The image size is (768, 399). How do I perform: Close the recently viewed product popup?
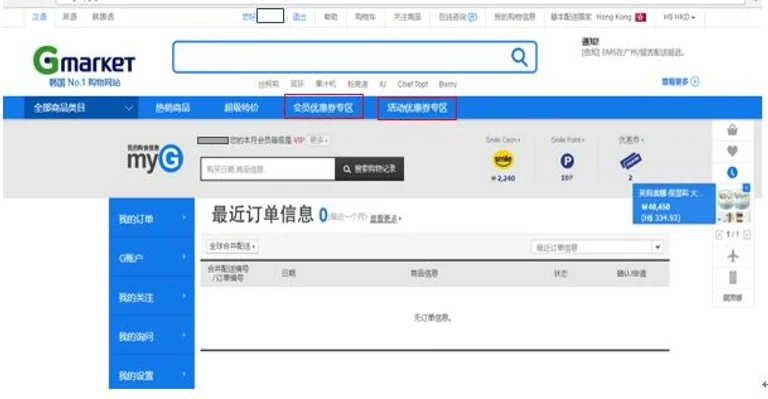click(x=746, y=188)
